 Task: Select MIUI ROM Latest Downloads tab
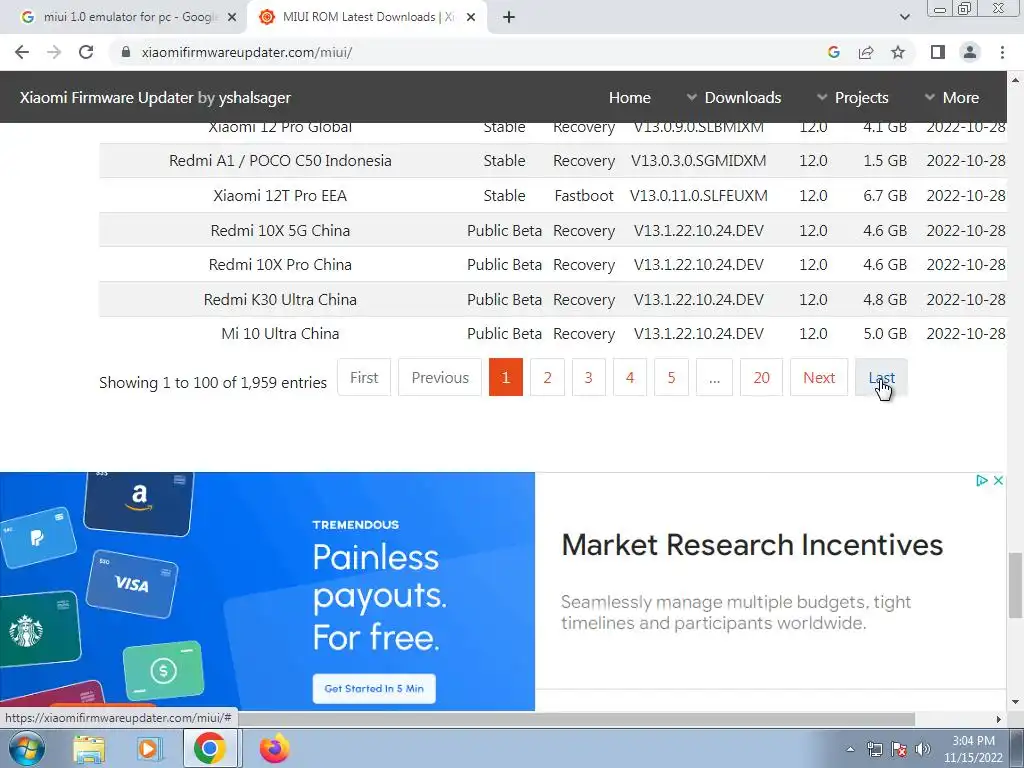coord(366,17)
